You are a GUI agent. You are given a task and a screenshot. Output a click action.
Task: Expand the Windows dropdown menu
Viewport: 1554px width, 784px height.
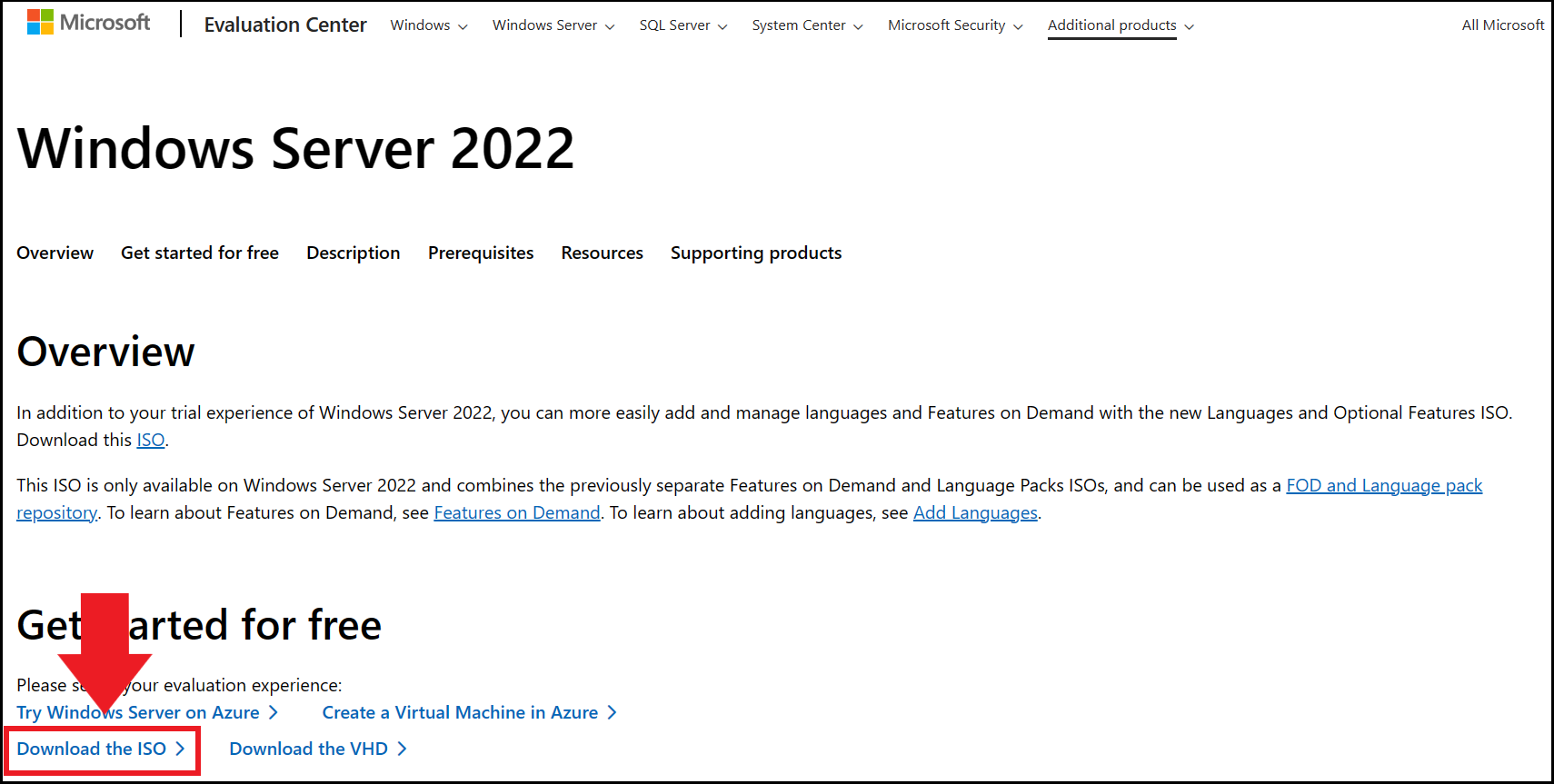pyautogui.click(x=429, y=25)
